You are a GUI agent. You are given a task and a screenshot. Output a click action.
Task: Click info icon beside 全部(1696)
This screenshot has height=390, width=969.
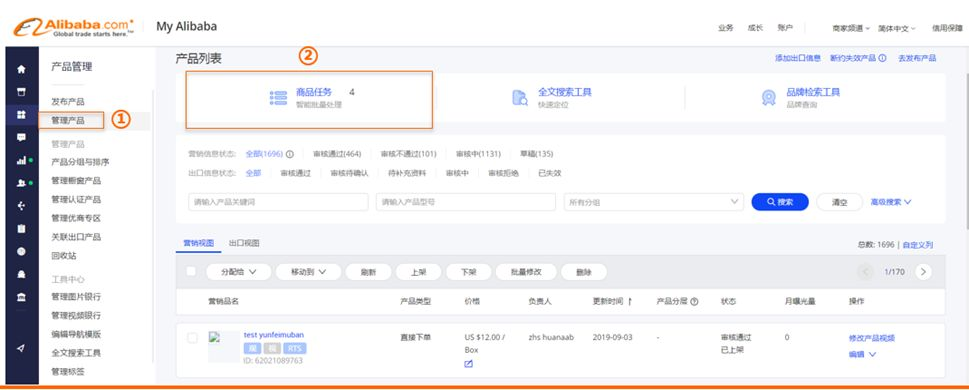pos(289,155)
